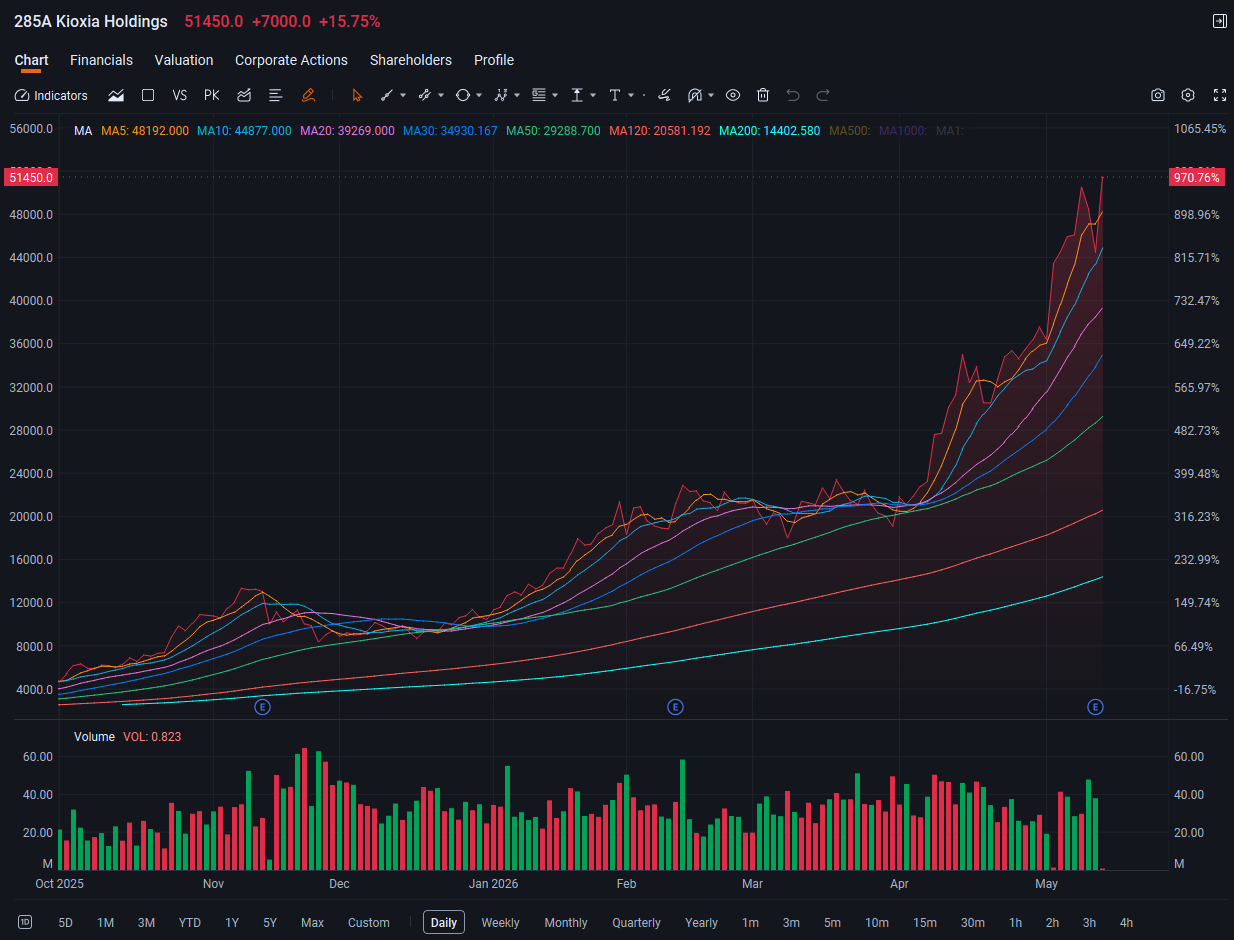Click the PK comparison icon
This screenshot has height=940, width=1234.
click(212, 95)
